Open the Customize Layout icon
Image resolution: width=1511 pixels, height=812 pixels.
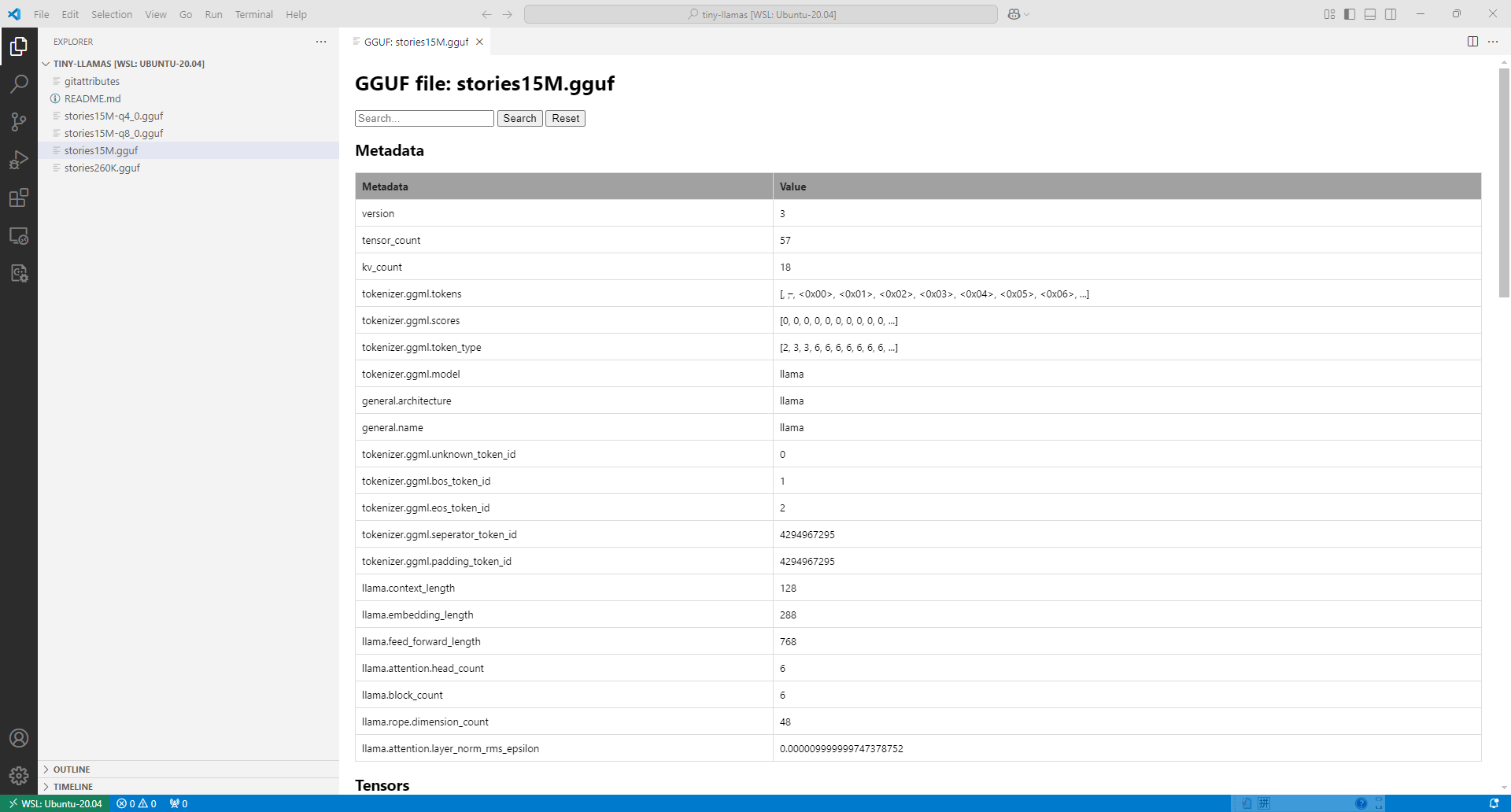[1329, 14]
